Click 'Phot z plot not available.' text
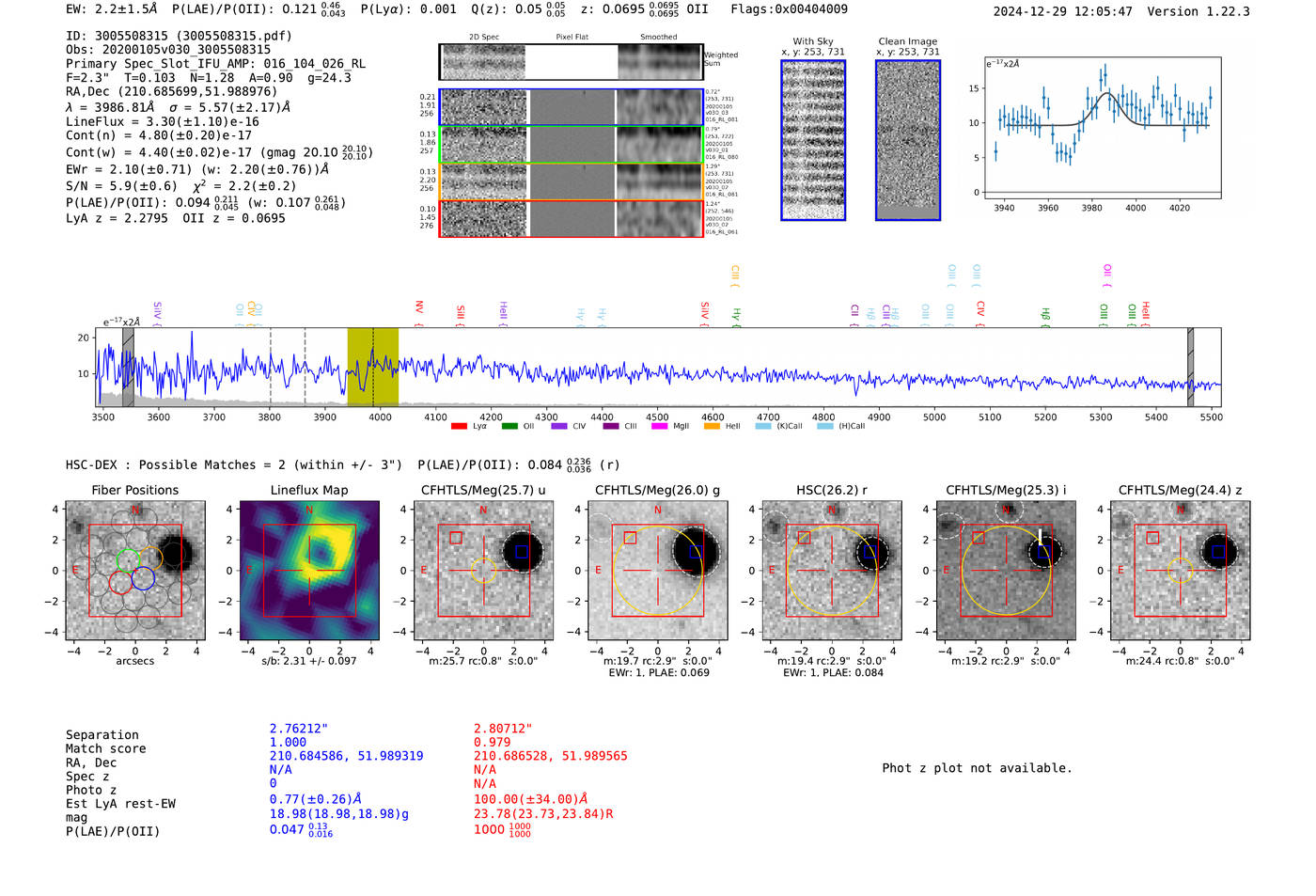Image resolution: width=1316 pixels, height=896 pixels. (977, 768)
